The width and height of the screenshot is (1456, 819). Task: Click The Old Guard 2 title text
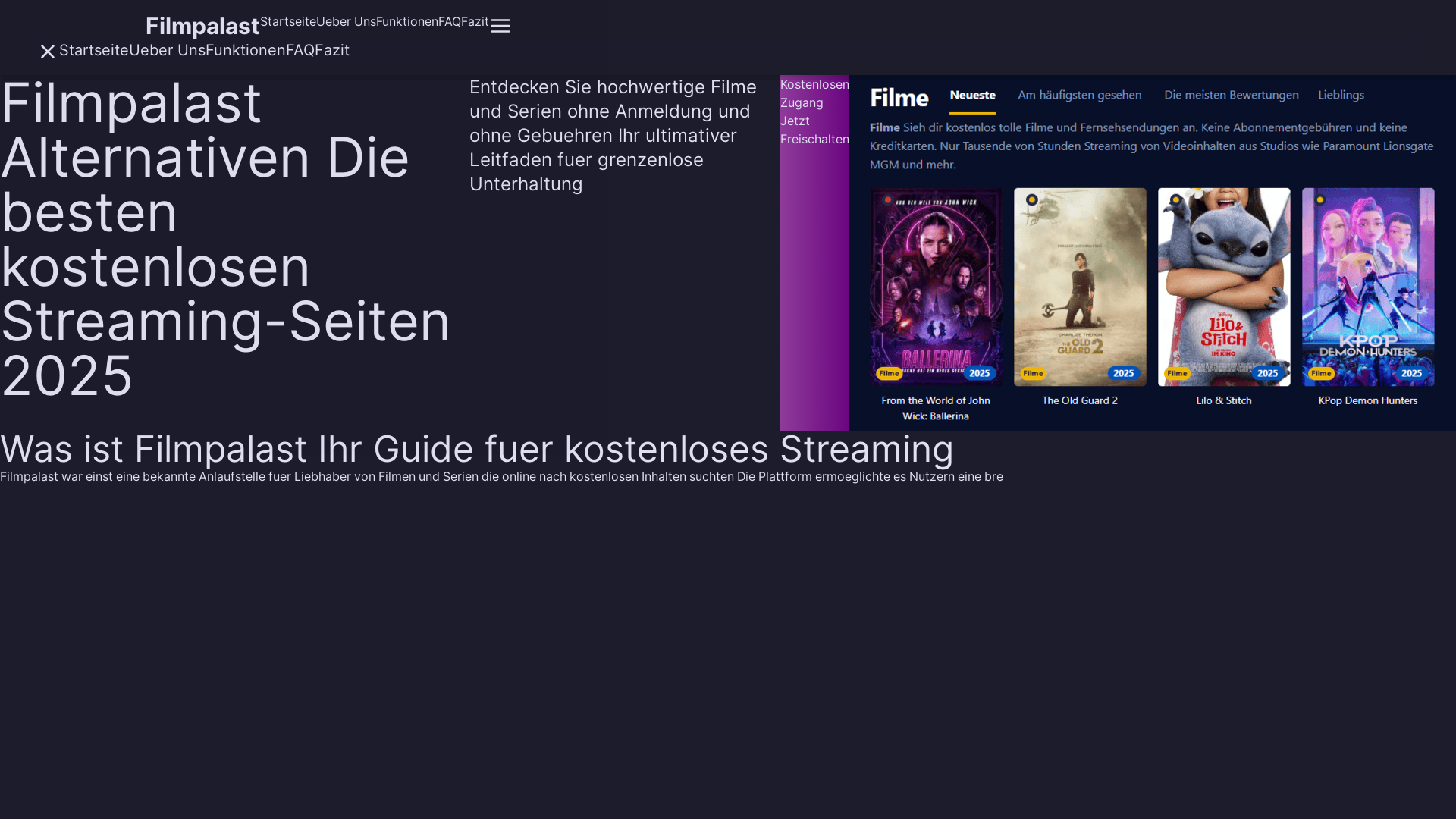[x=1080, y=400]
